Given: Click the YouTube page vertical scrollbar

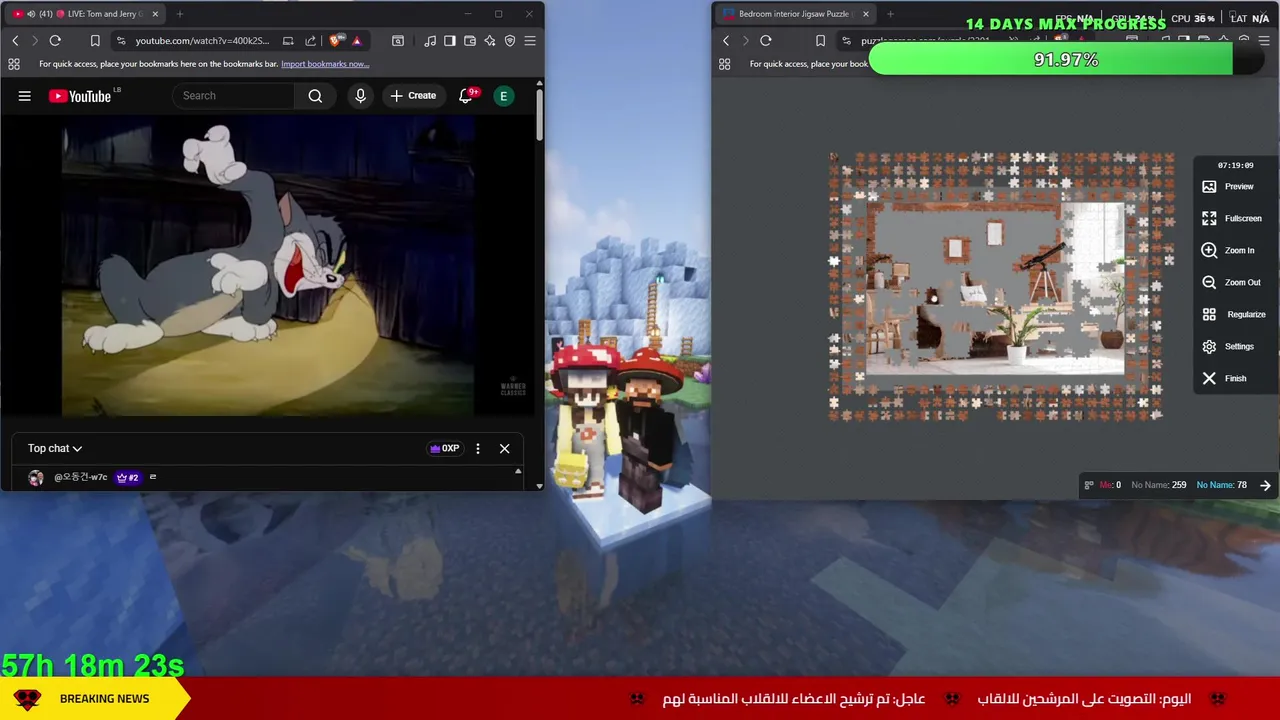Looking at the screenshot, I should point(540,115).
